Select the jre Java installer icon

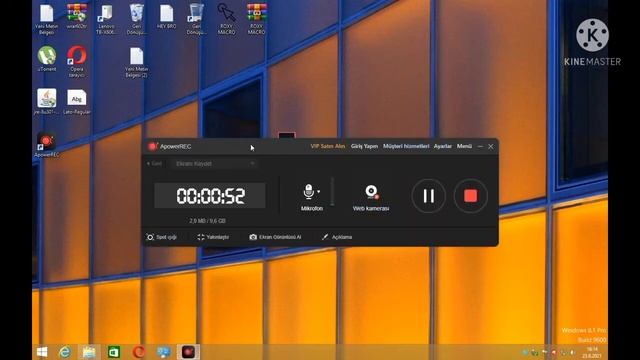[47, 102]
